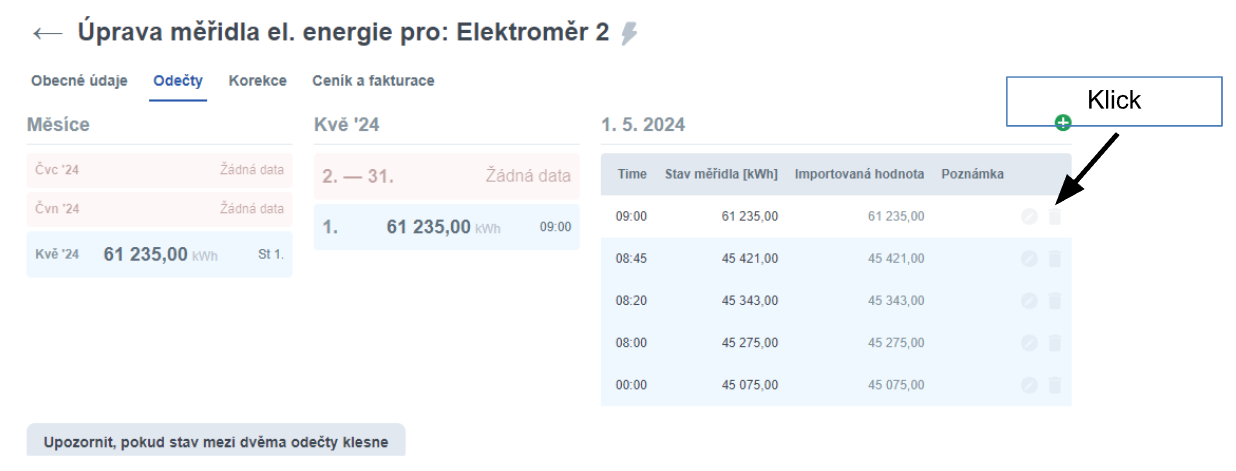This screenshot has height=471, width=1236.
Task: Go to the Ceník a fakturace tab
Action: tap(373, 81)
